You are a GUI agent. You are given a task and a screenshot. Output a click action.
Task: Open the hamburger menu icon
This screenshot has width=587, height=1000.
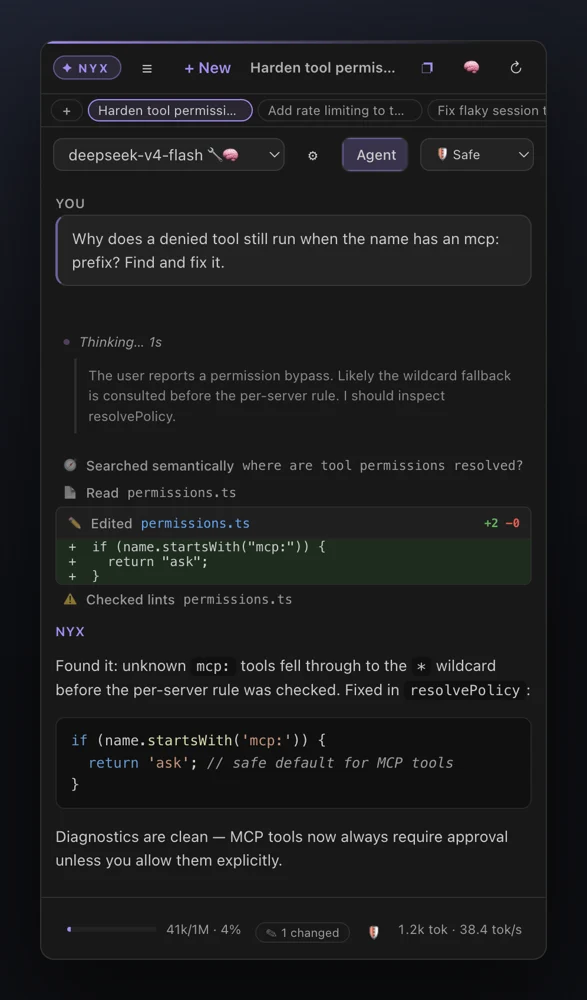click(147, 68)
